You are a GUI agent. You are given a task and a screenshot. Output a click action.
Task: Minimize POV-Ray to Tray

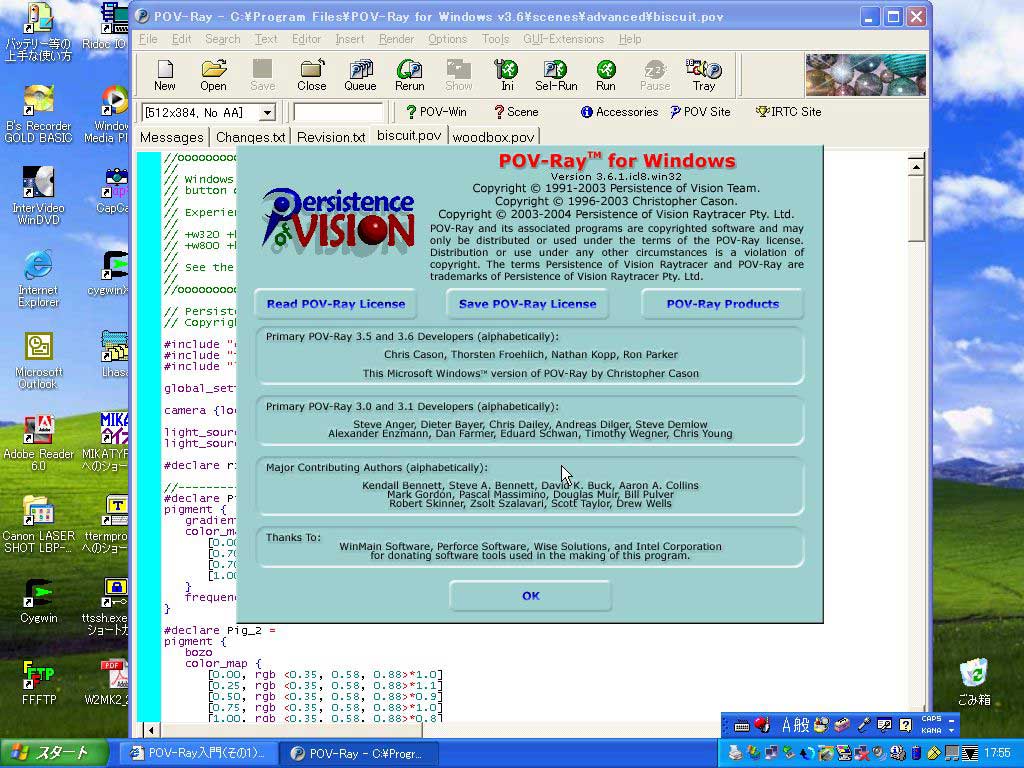pyautogui.click(x=703, y=75)
